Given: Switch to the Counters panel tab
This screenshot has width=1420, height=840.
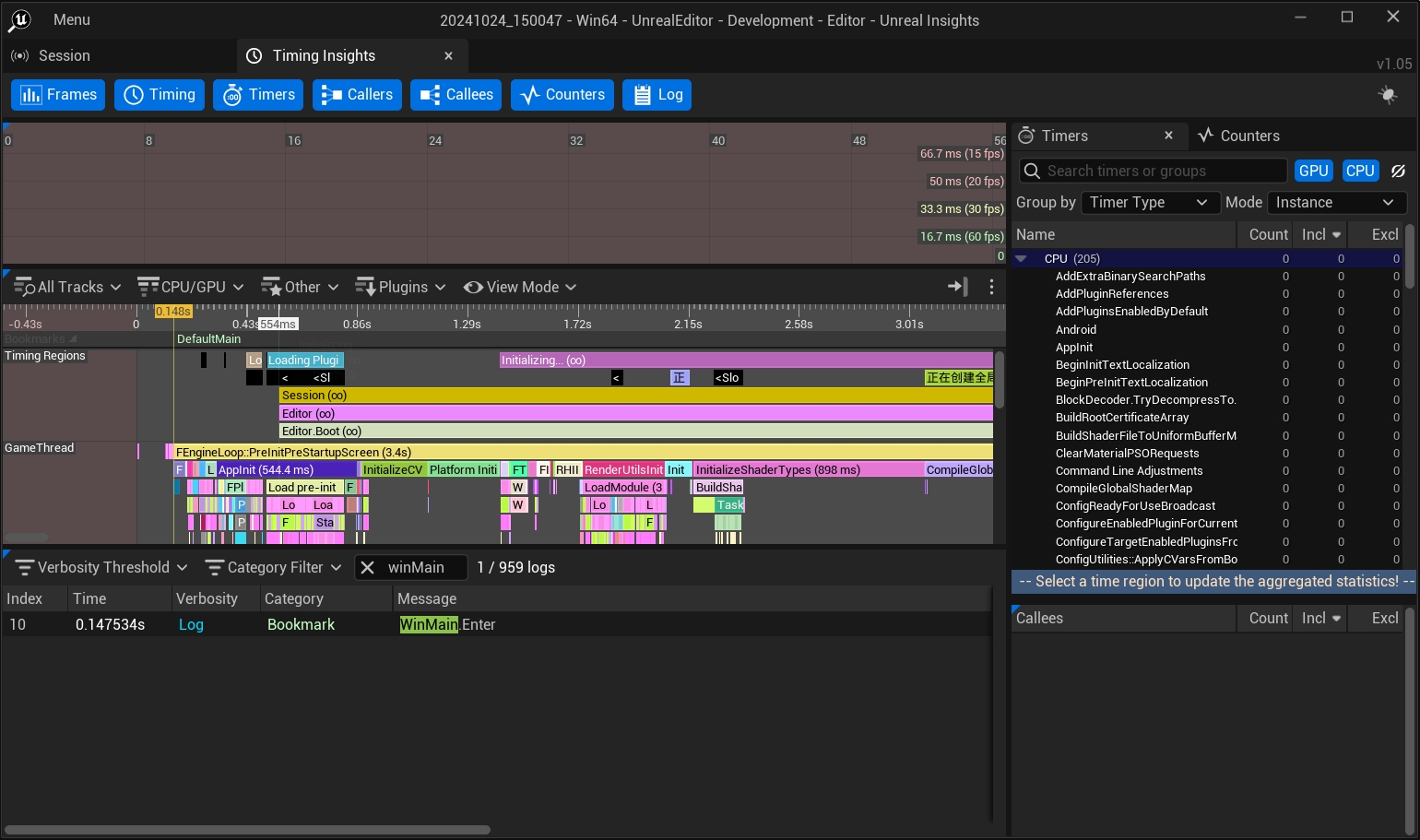Looking at the screenshot, I should point(1239,136).
